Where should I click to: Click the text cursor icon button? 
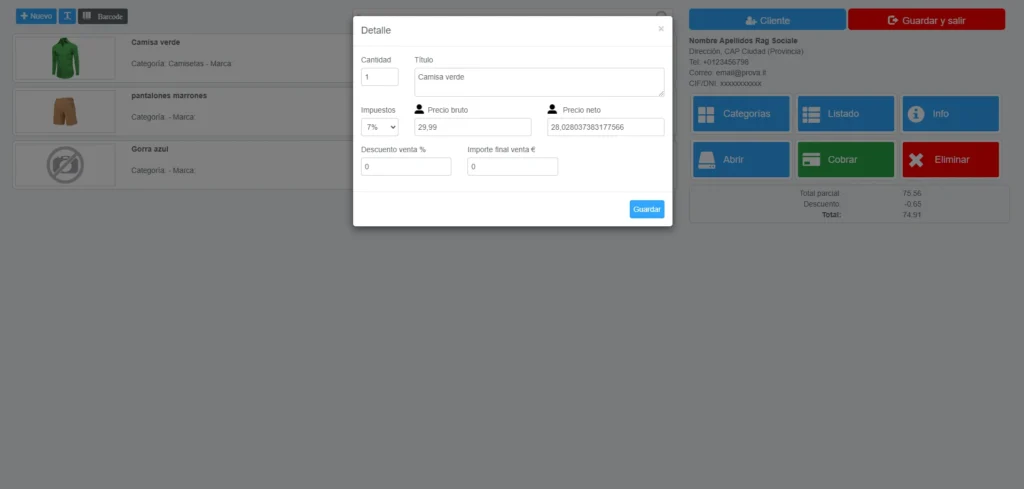tap(67, 16)
